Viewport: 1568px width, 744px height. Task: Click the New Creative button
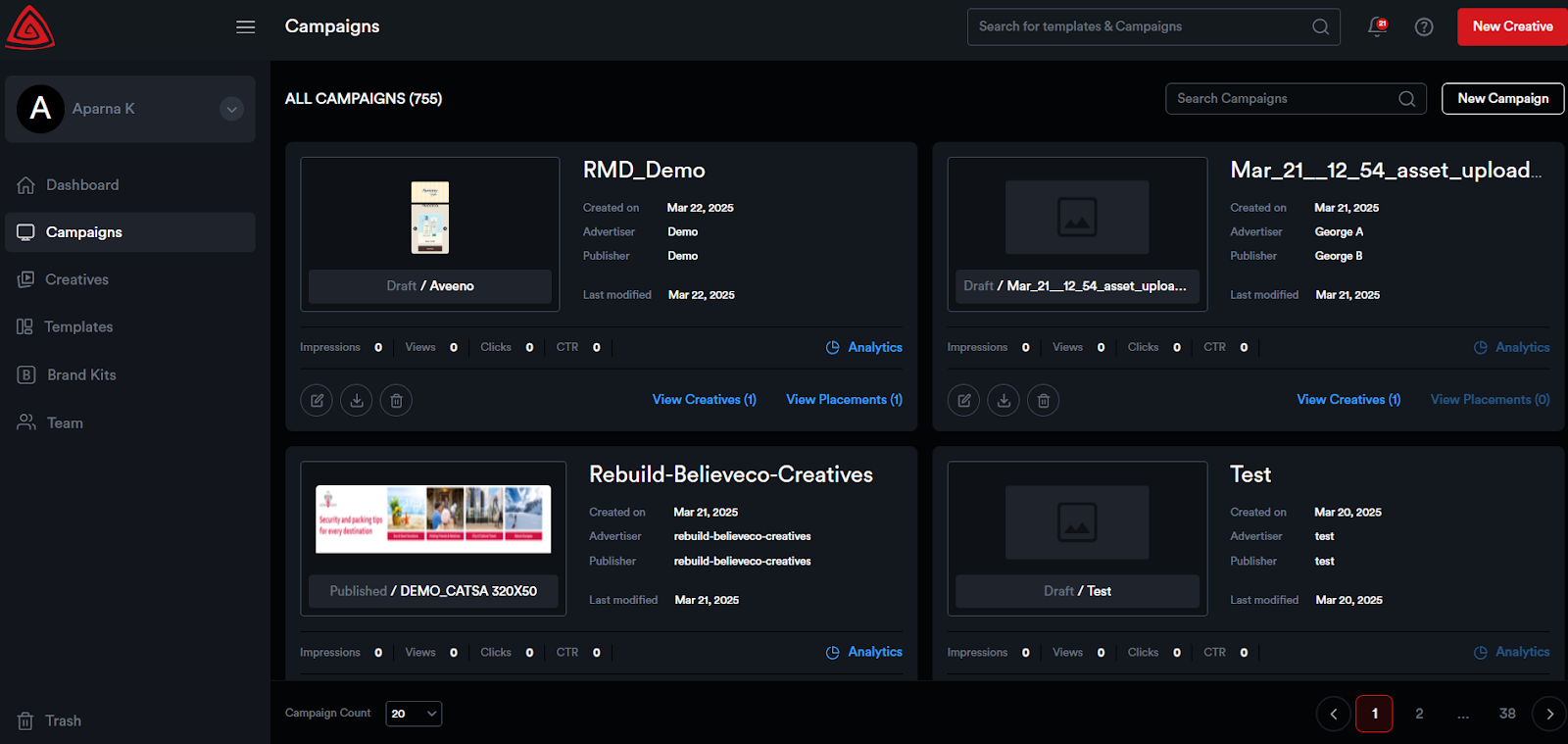(1511, 26)
